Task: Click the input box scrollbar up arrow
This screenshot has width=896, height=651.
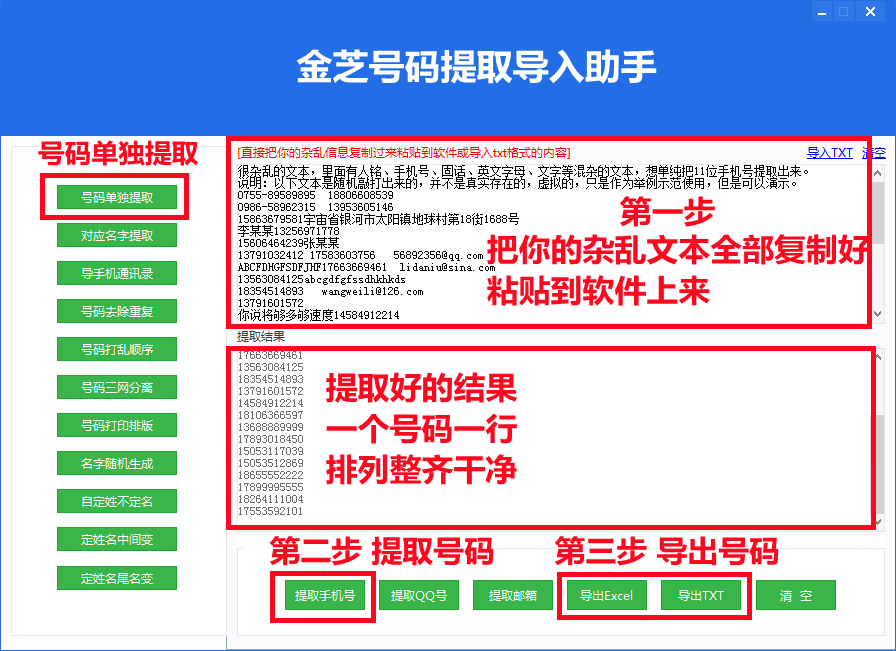Action: tap(878, 173)
